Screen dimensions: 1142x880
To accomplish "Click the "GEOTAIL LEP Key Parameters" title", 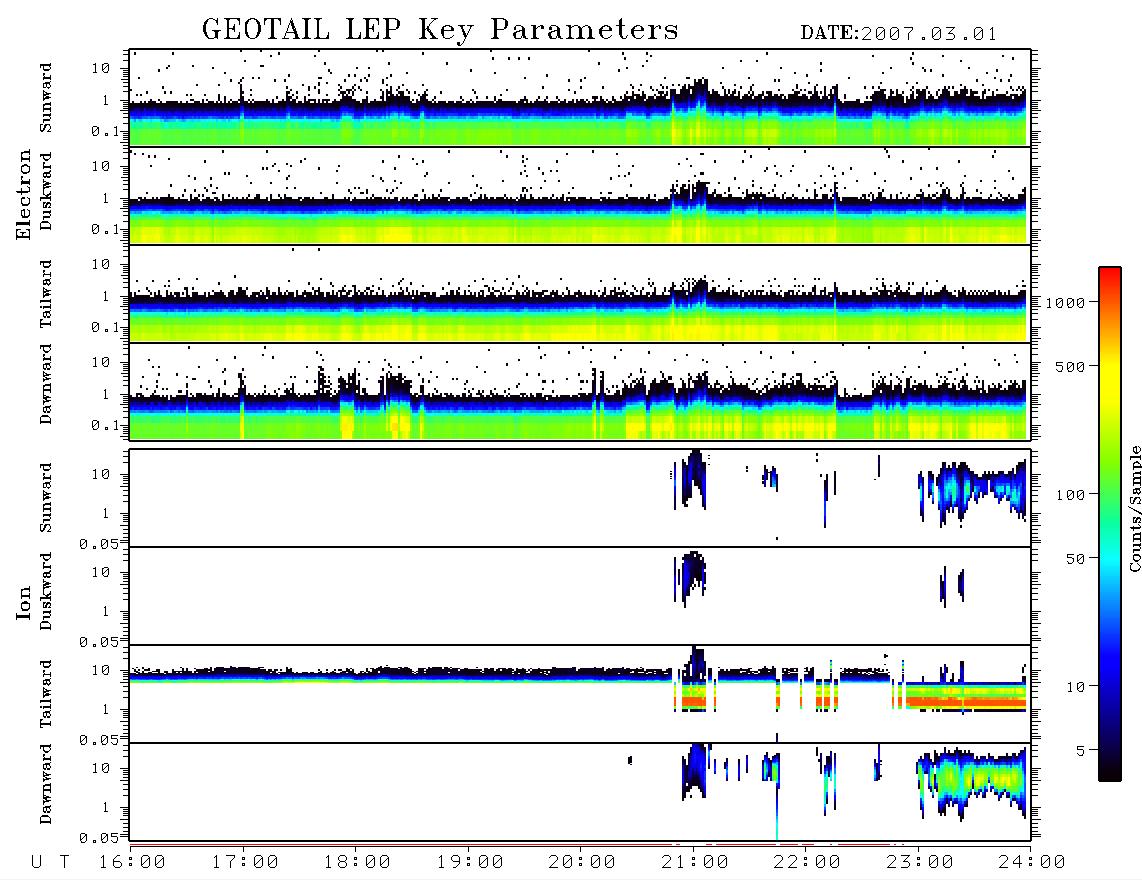I will [x=440, y=30].
